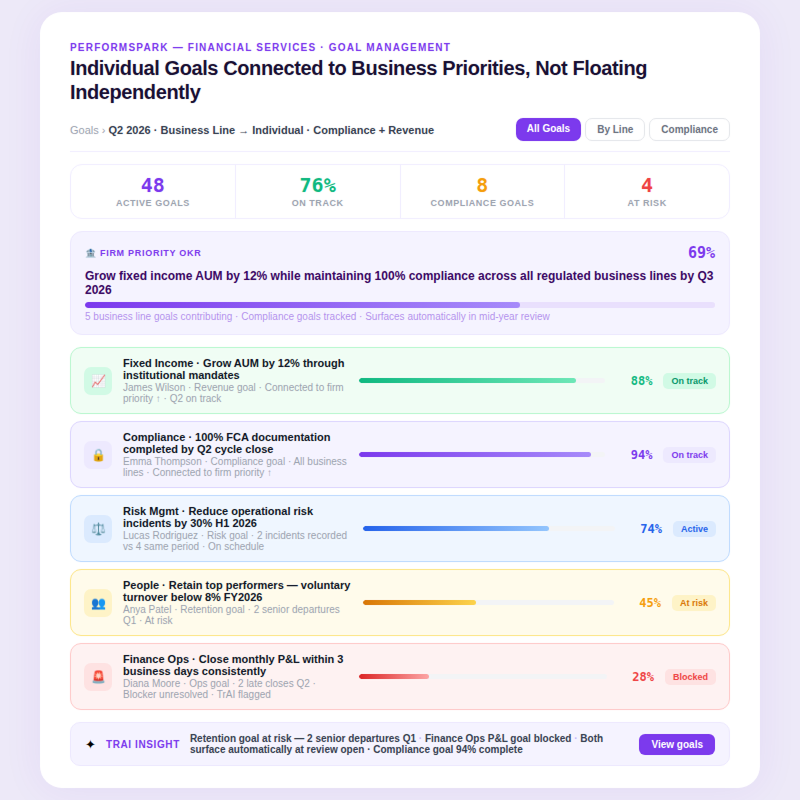Click the Blocked badge on Finance Ops
The width and height of the screenshot is (800, 800).
690,677
